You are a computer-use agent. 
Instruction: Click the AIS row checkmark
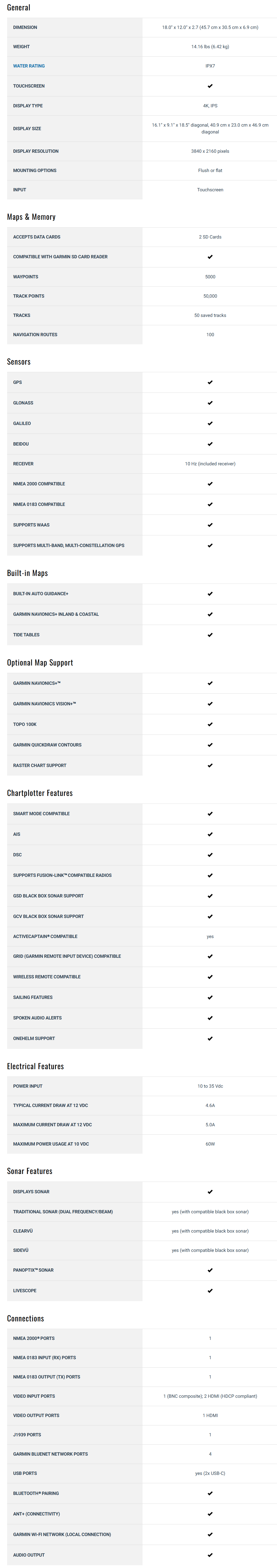210,834
